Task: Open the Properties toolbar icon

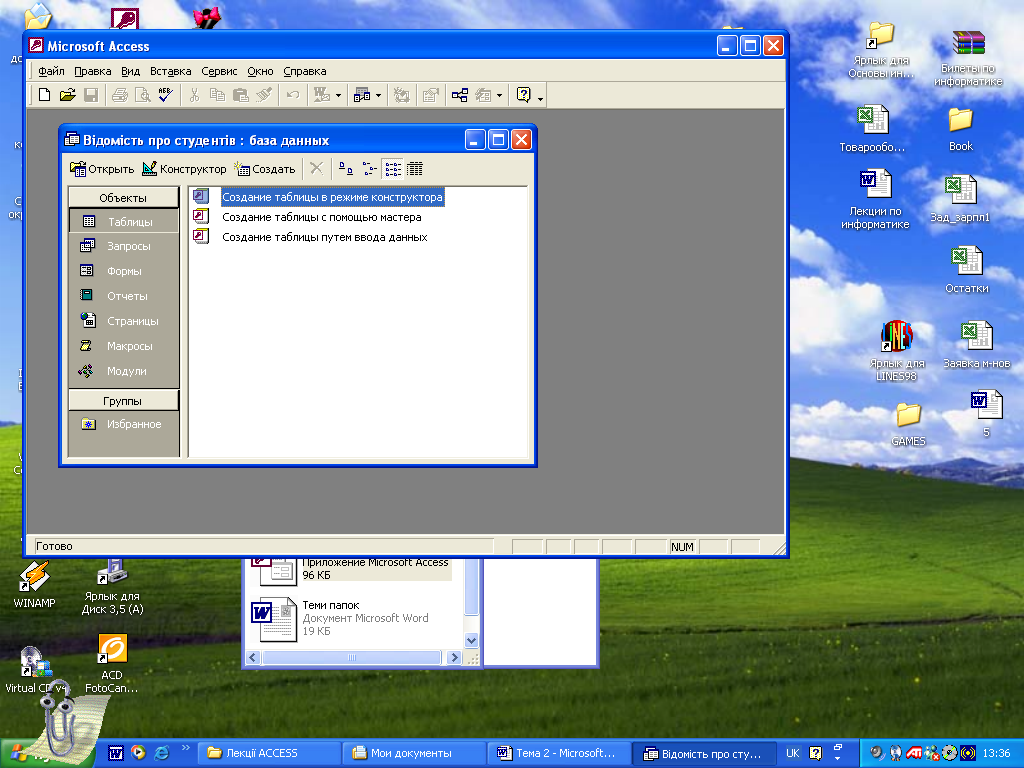Action: (x=430, y=95)
